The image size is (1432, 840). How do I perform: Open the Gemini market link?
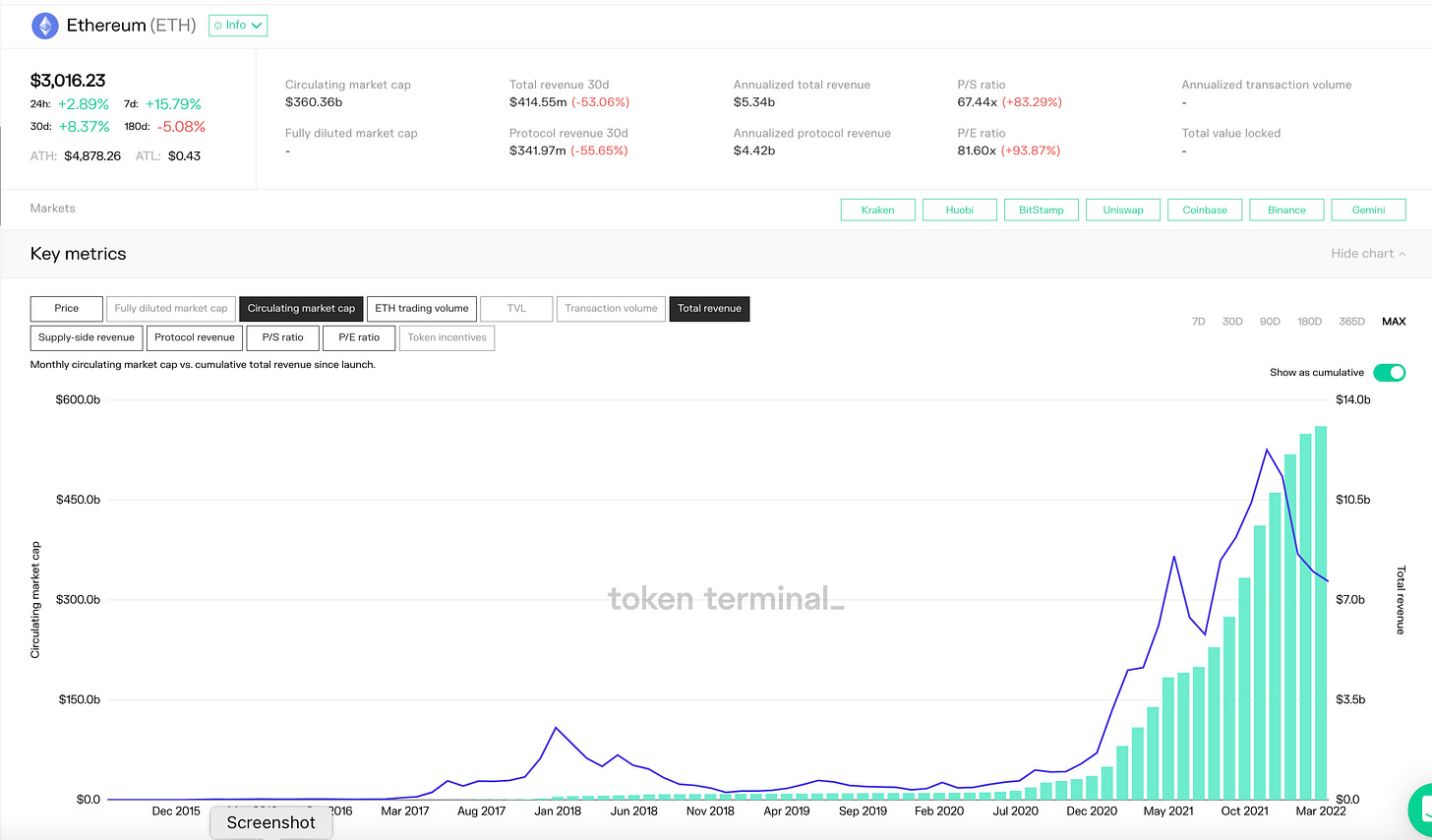coord(1368,210)
